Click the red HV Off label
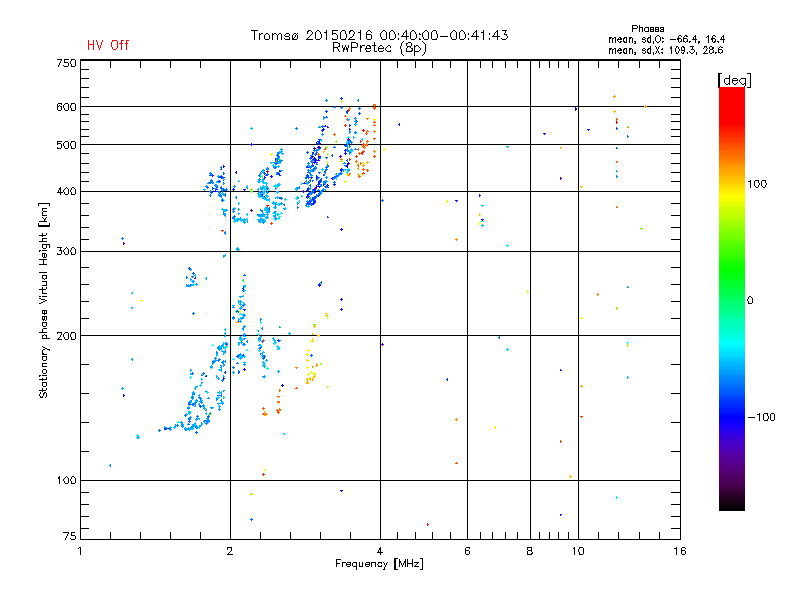The height and width of the screenshot is (600, 800). [108, 45]
